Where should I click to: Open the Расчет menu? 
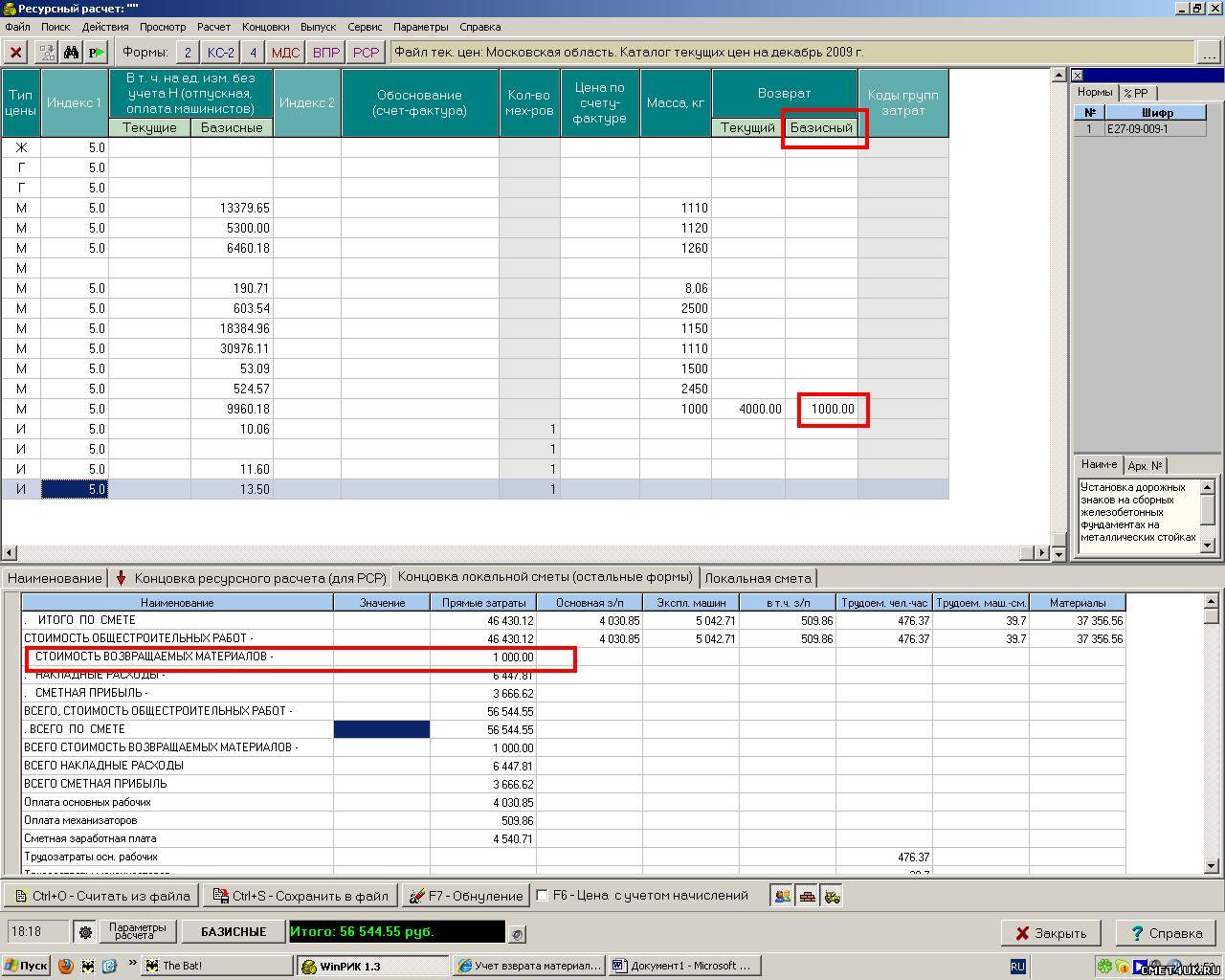[x=213, y=27]
